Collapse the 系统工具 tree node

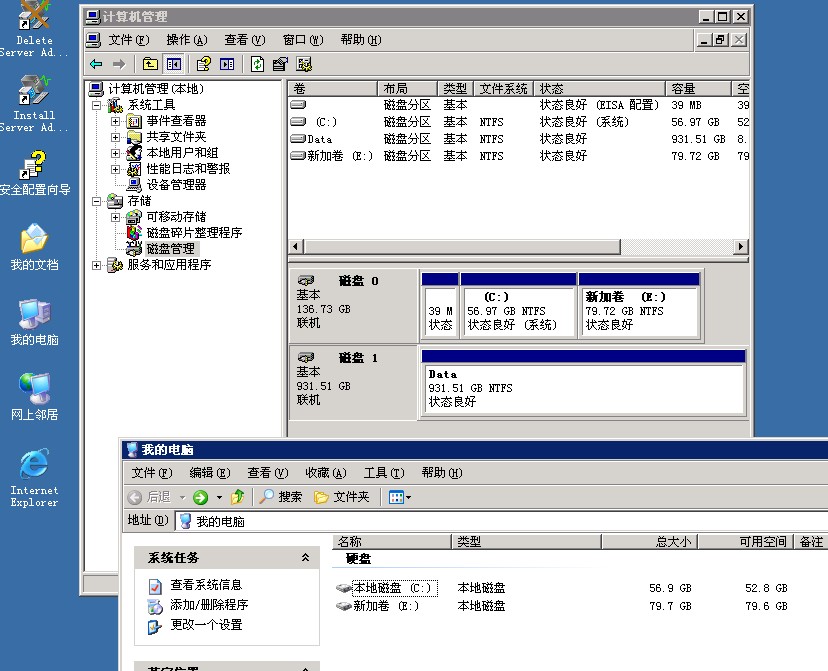97,105
